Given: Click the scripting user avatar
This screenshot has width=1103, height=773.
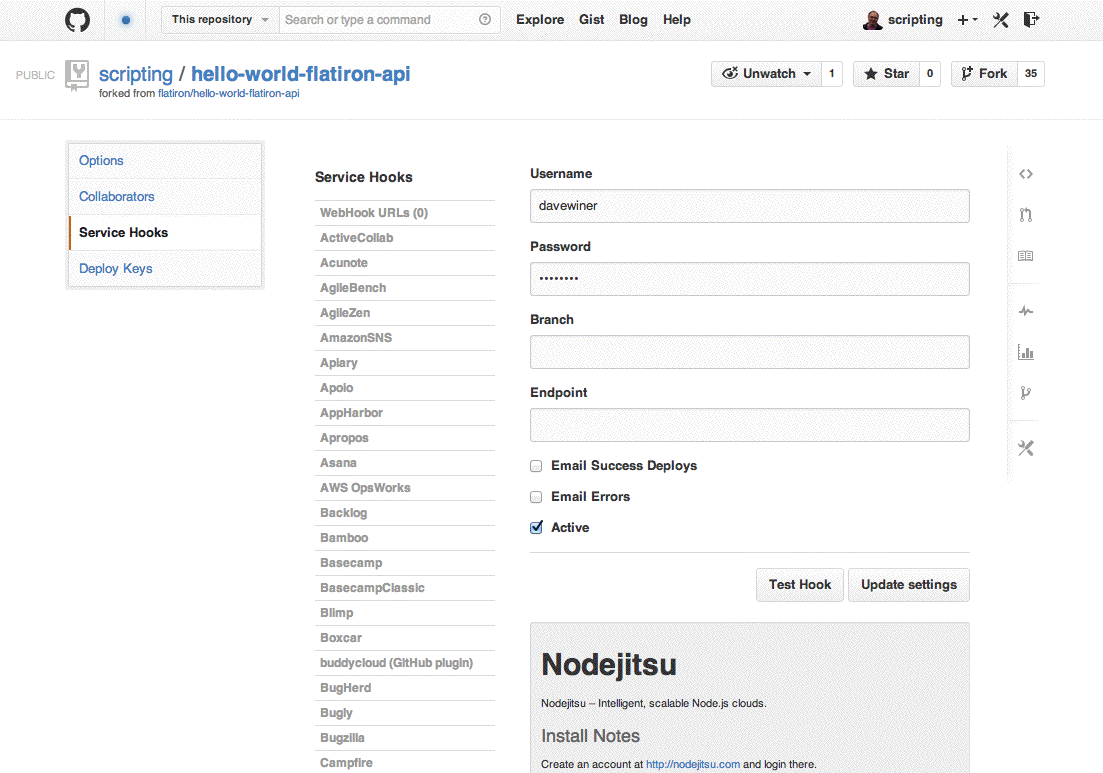Looking at the screenshot, I should [872, 20].
